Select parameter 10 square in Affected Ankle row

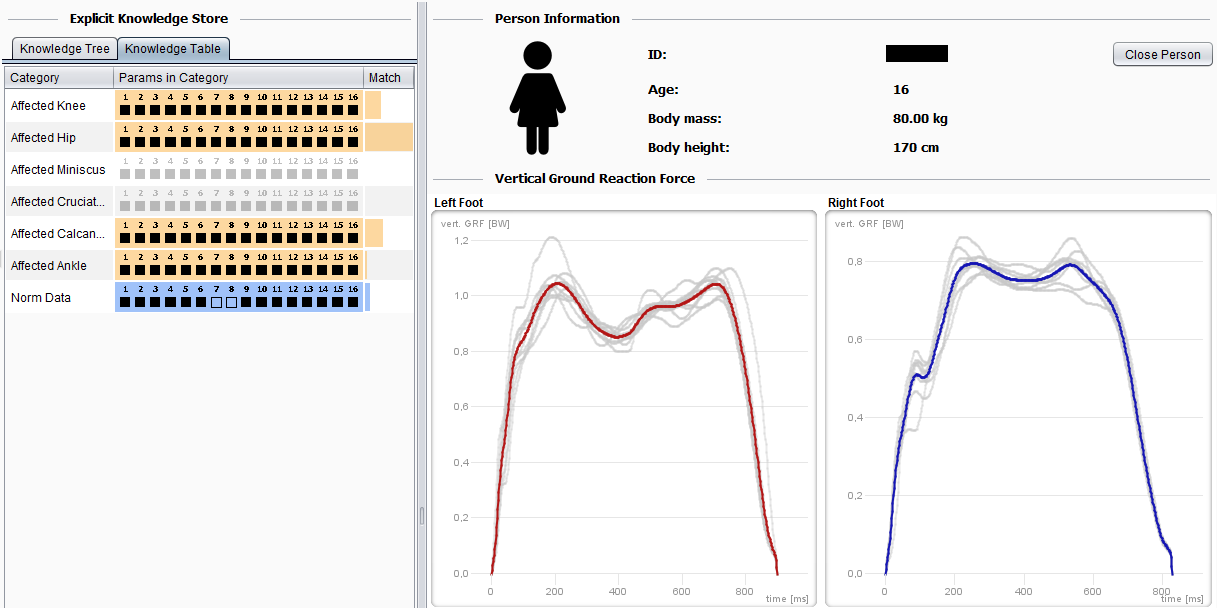261,270
